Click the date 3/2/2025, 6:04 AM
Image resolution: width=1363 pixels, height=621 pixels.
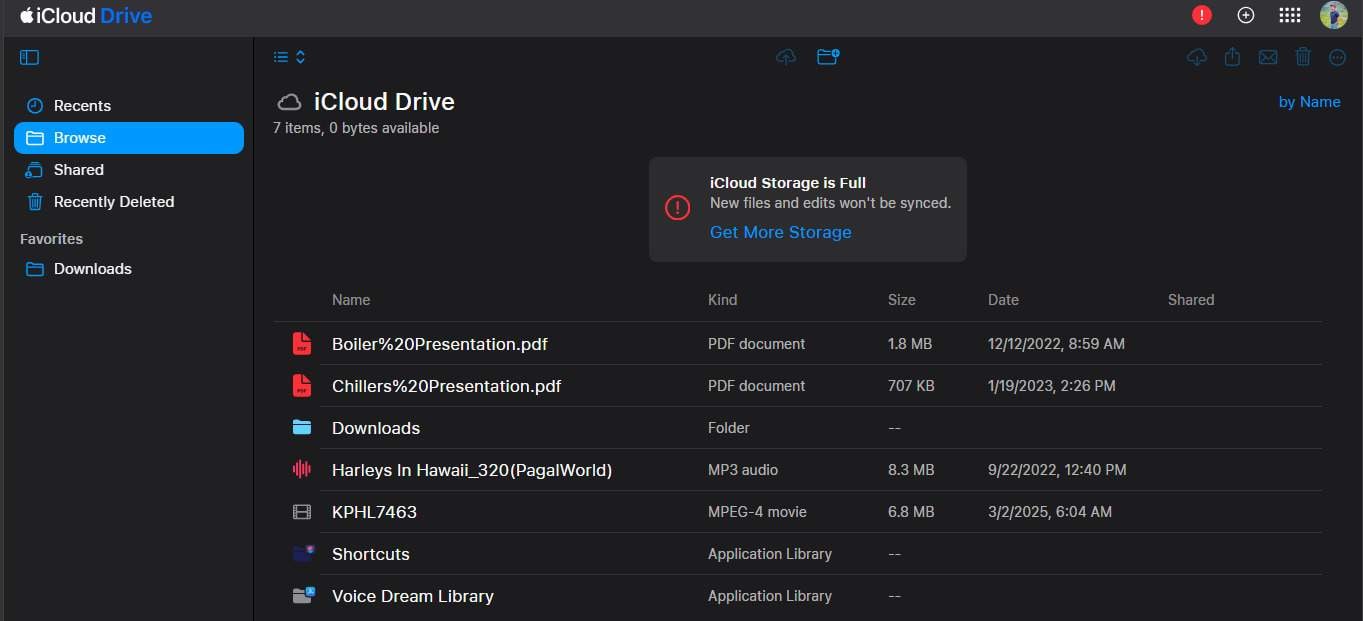pyautogui.click(x=1050, y=512)
